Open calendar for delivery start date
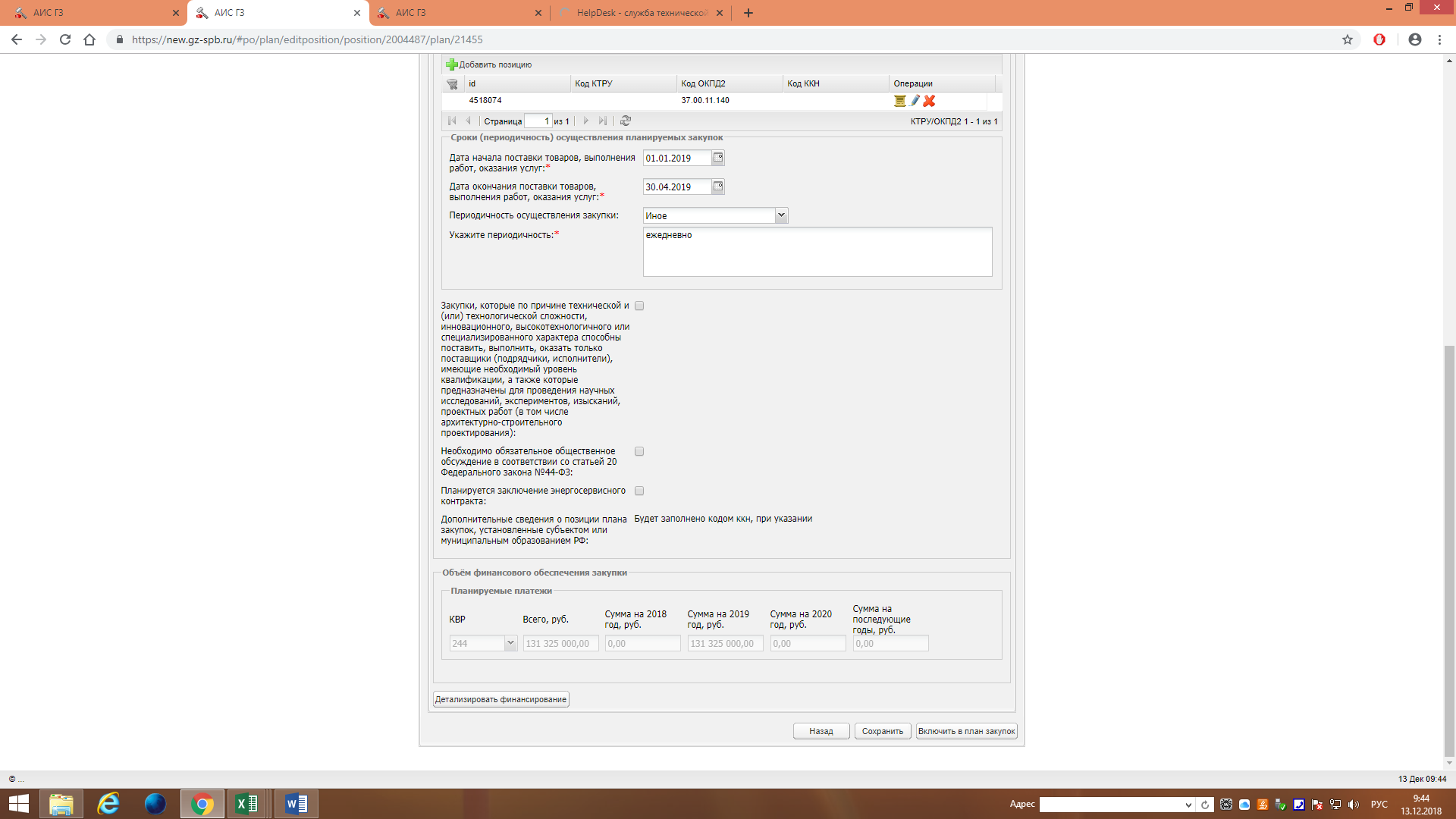This screenshot has height=819, width=1456. 717,158
